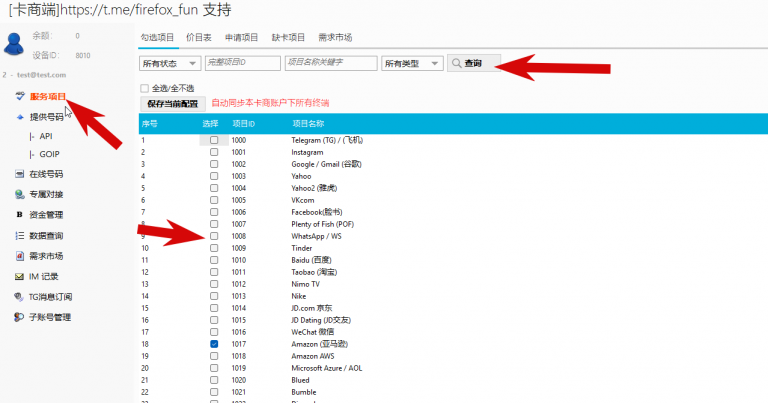Open 在线号码 in the sidebar
Viewport: 768px width, 403px height.
point(46,174)
